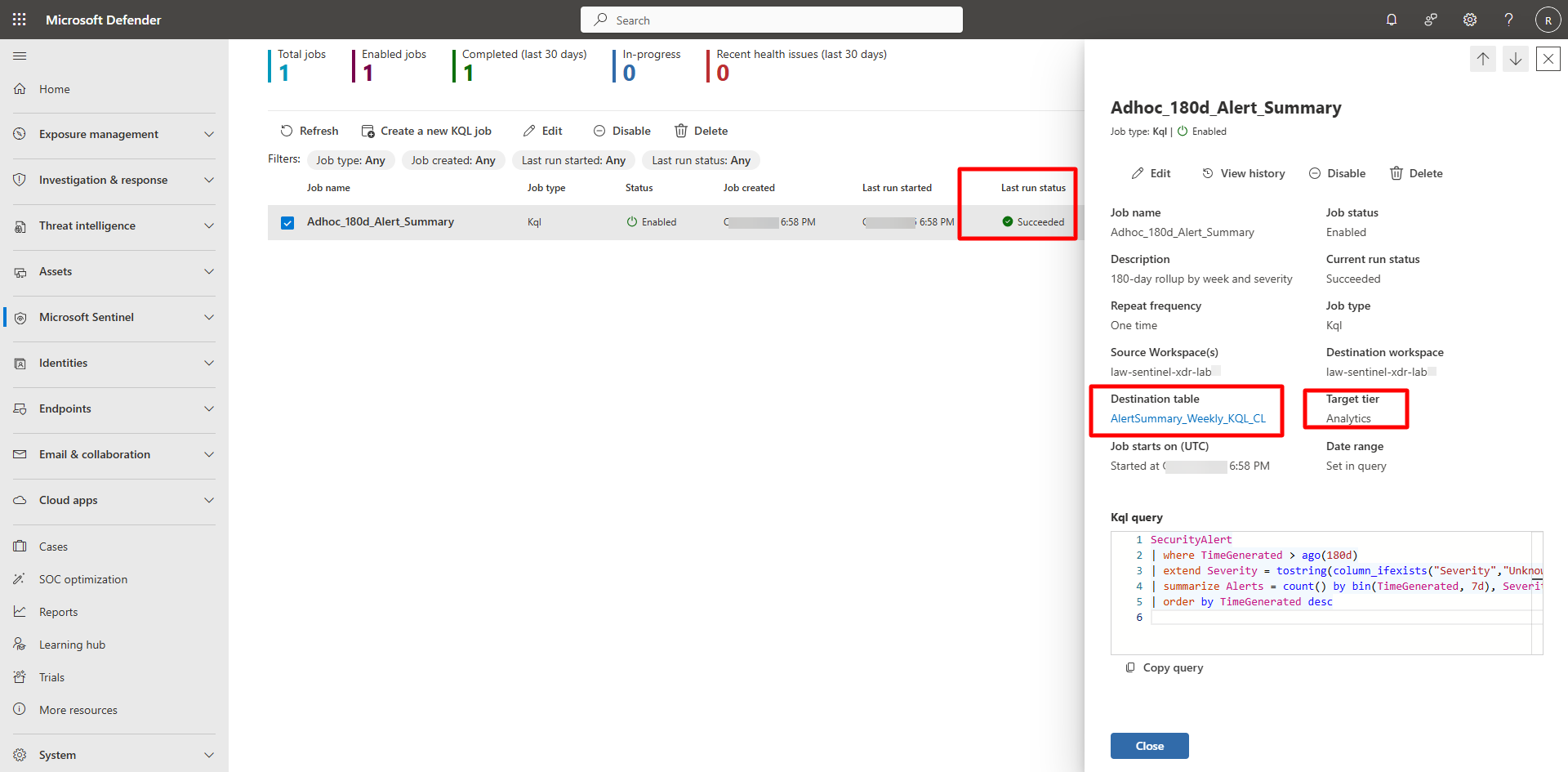Click the blue Close button
This screenshot has width=1568, height=772.
point(1150,746)
